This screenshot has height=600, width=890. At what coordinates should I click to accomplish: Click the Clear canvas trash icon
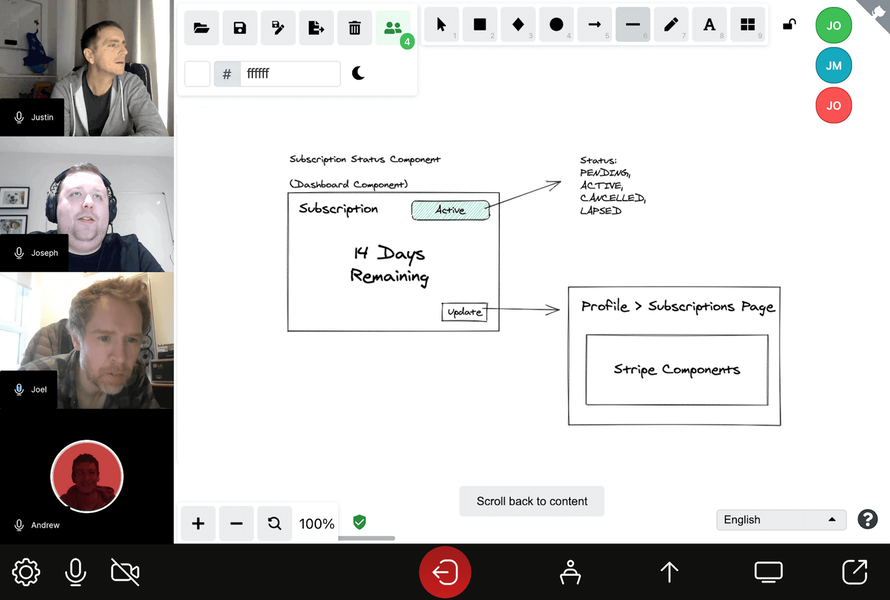pos(355,28)
